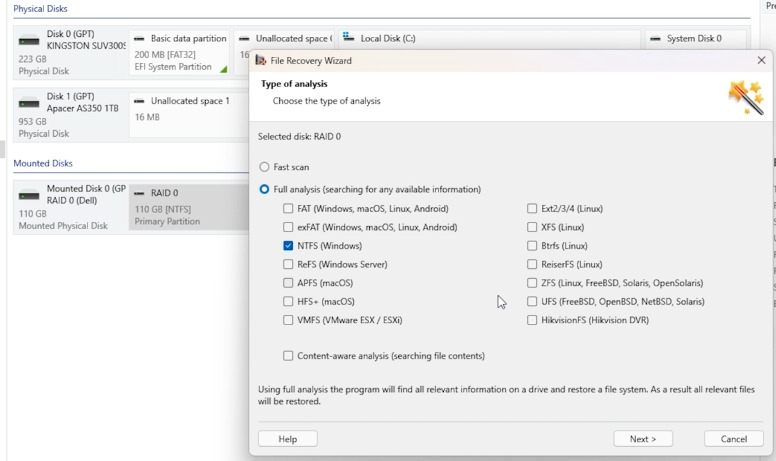Select Disk 1 (GPT) Apacer AS350 1TB
The width and height of the screenshot is (776, 461).
70,115
